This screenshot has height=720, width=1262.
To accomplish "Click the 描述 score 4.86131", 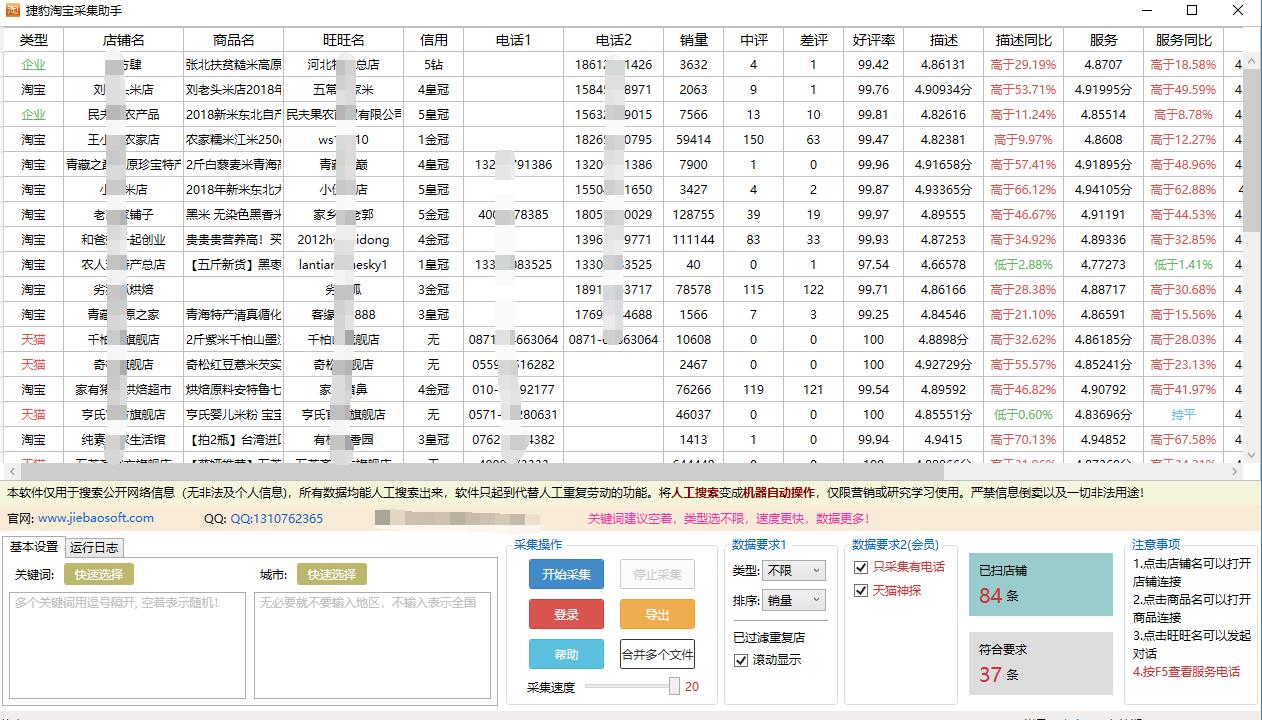I will click(x=944, y=64).
